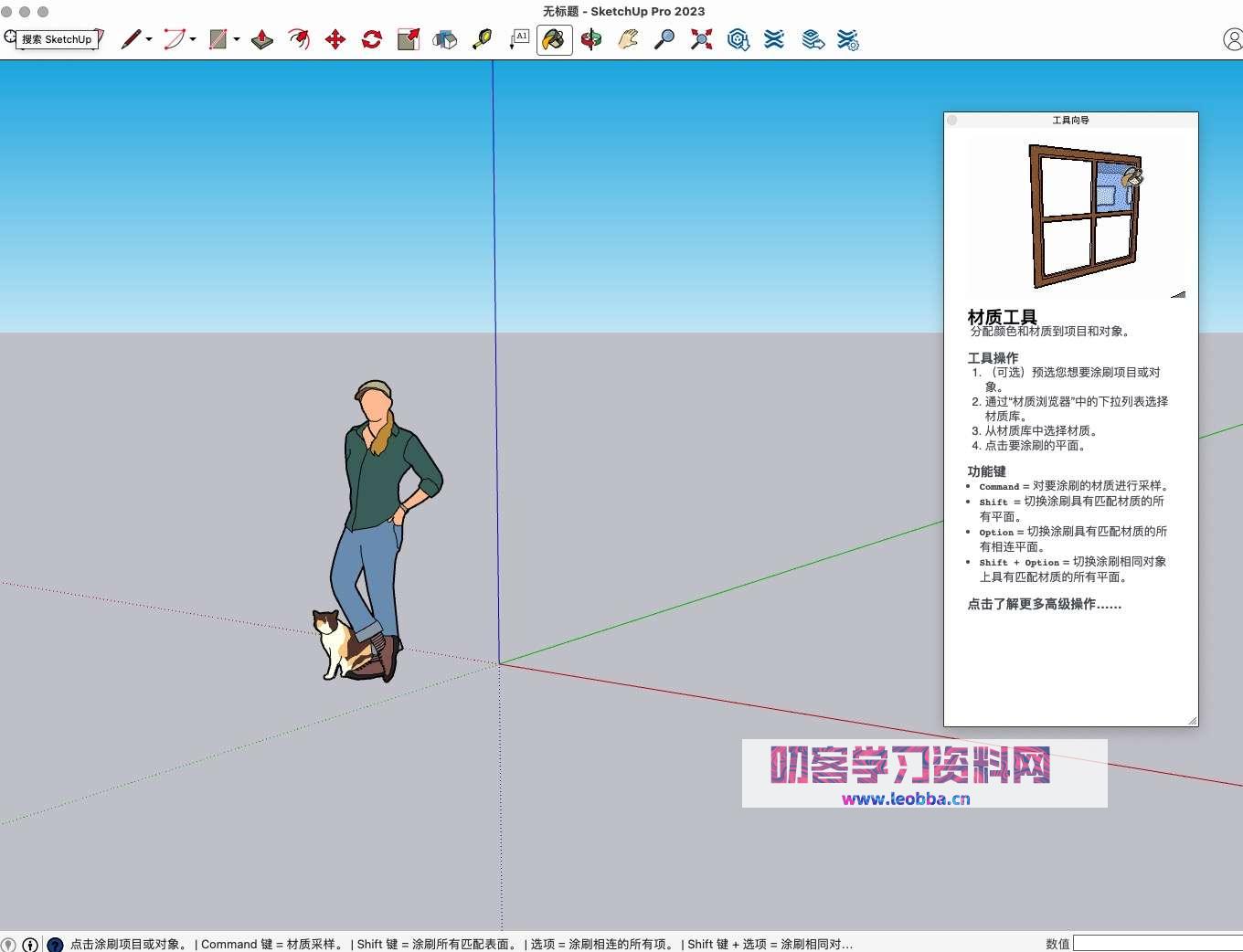Click the 点击了解更多高级操作 link
1243x952 pixels.
(x=1045, y=604)
